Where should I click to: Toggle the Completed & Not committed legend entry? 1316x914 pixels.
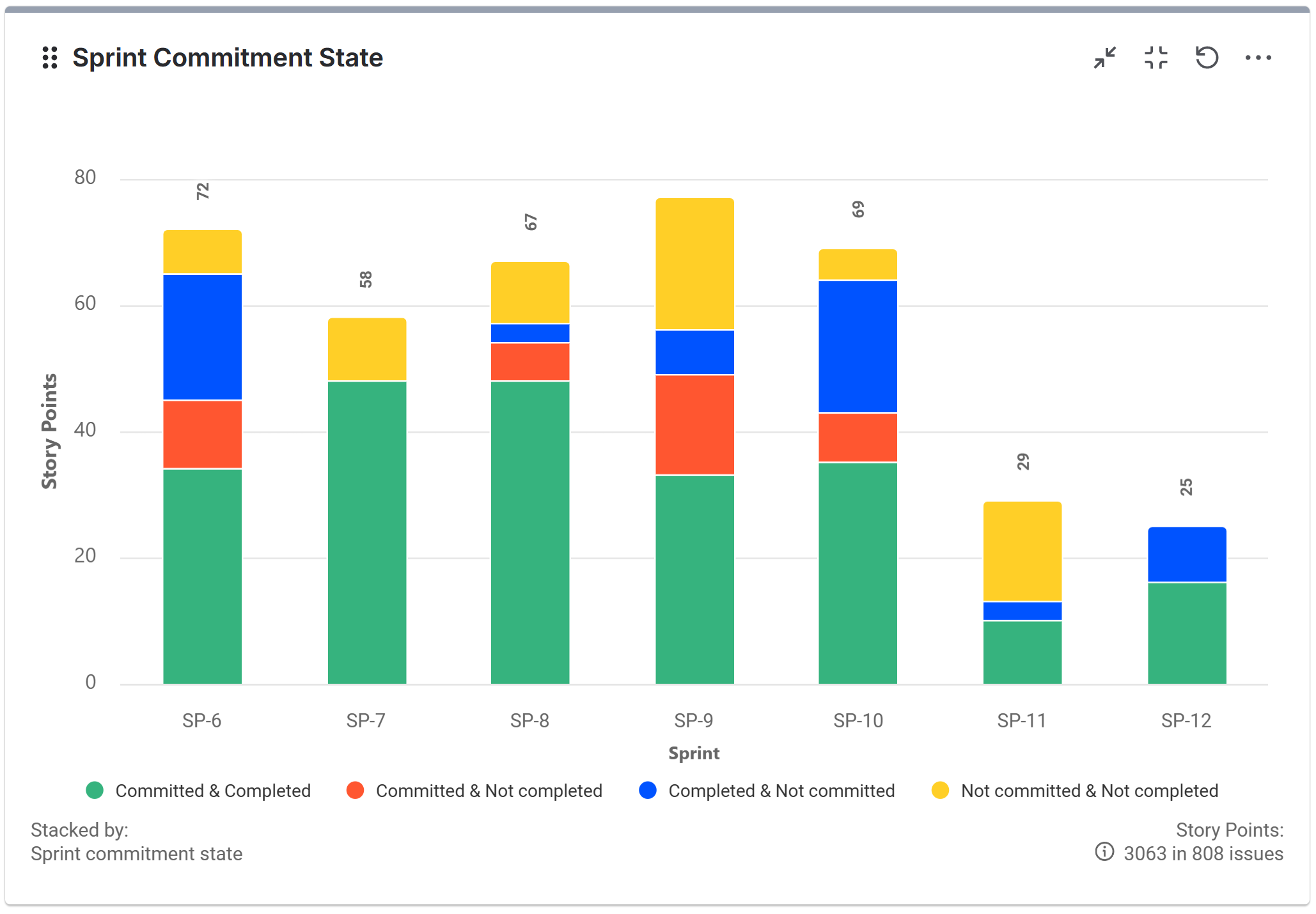tap(781, 790)
